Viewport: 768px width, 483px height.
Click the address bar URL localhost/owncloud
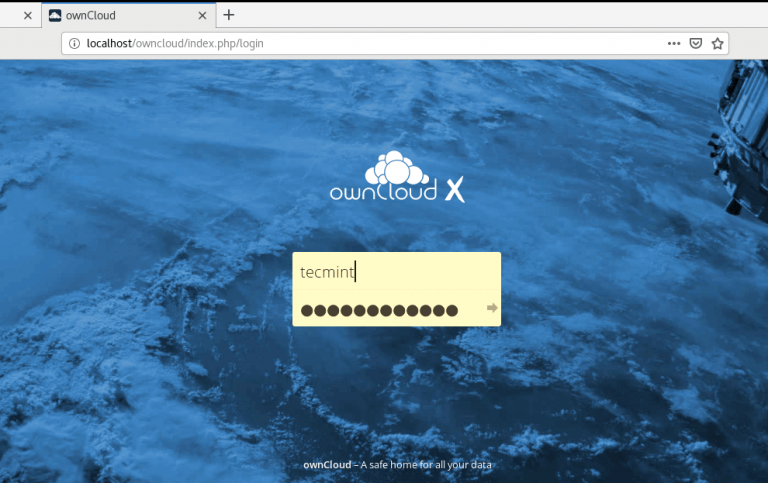[175, 44]
